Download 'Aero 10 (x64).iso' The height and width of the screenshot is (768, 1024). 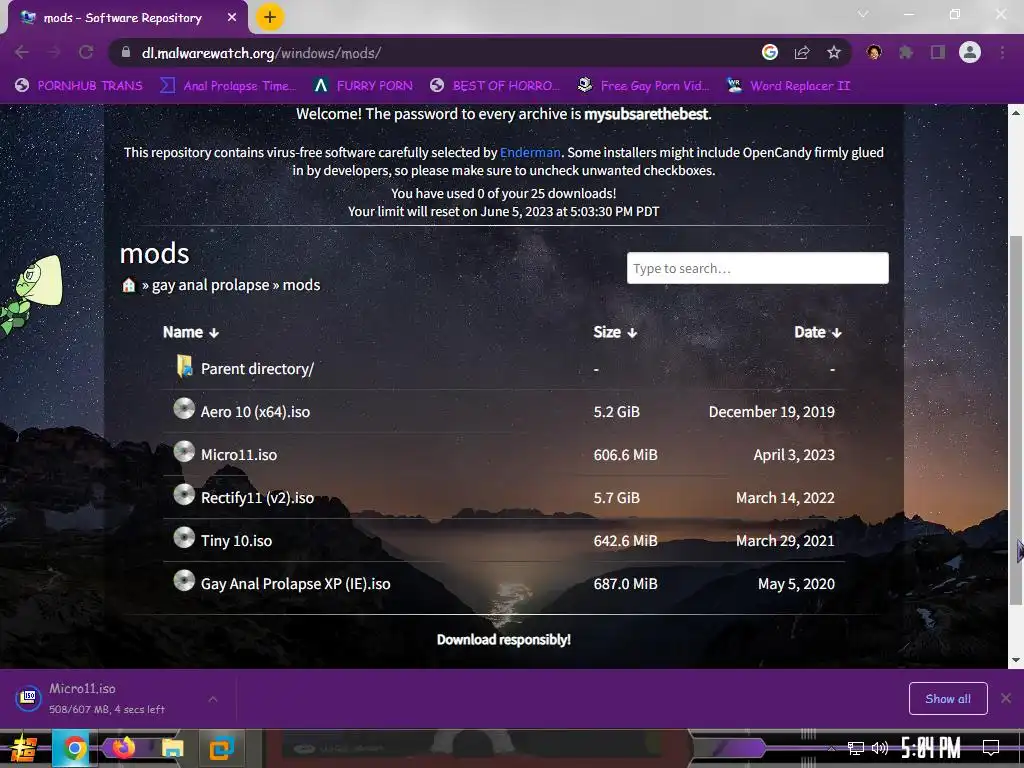coord(255,412)
